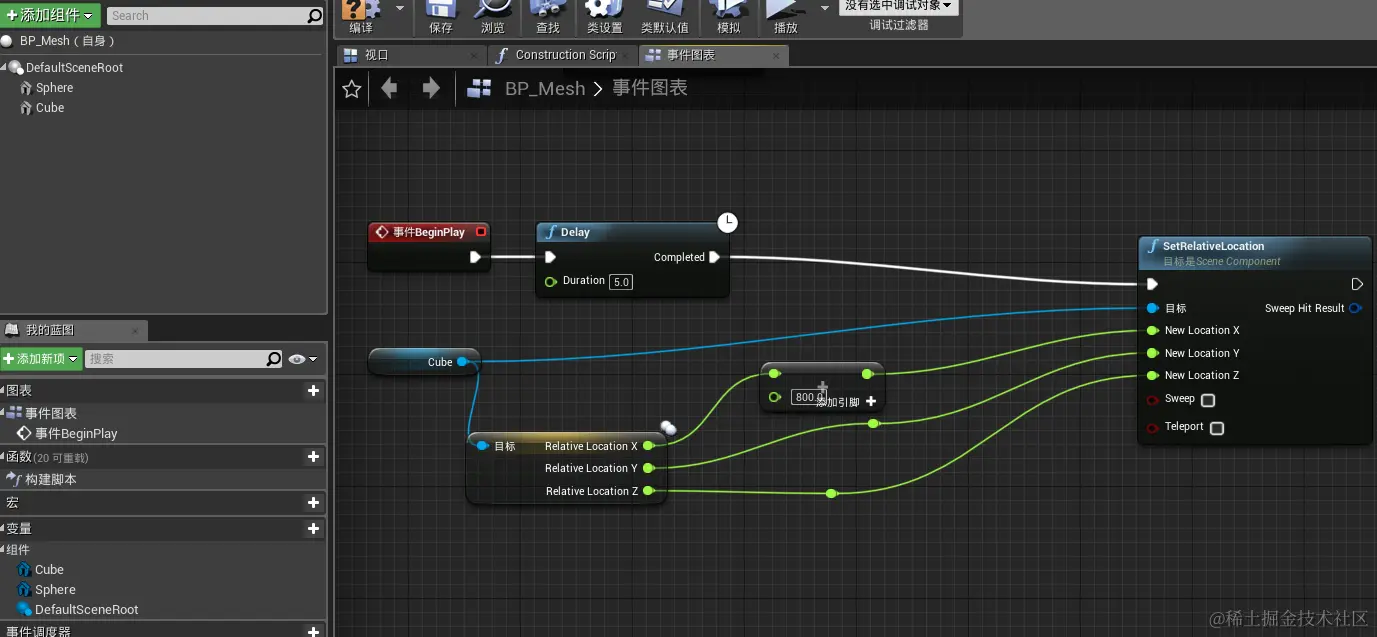
Task: Click the Compile (编译) toolbar icon
Action: tap(361, 9)
